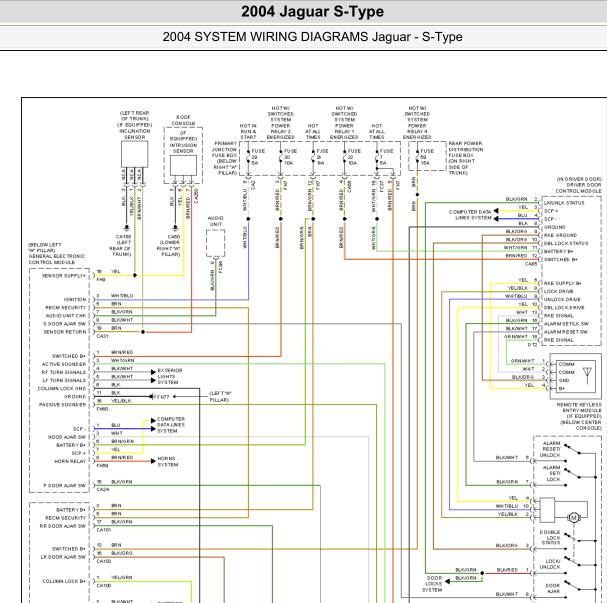Click the LR DOOR AJAR SW pin label

click(x=63, y=557)
